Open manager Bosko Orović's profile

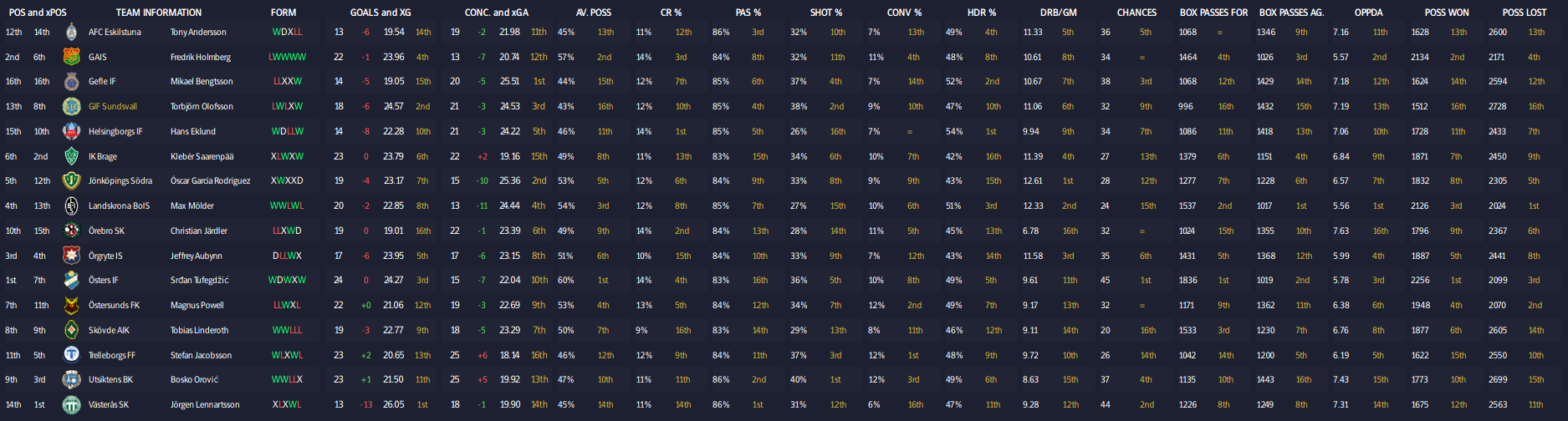194,380
